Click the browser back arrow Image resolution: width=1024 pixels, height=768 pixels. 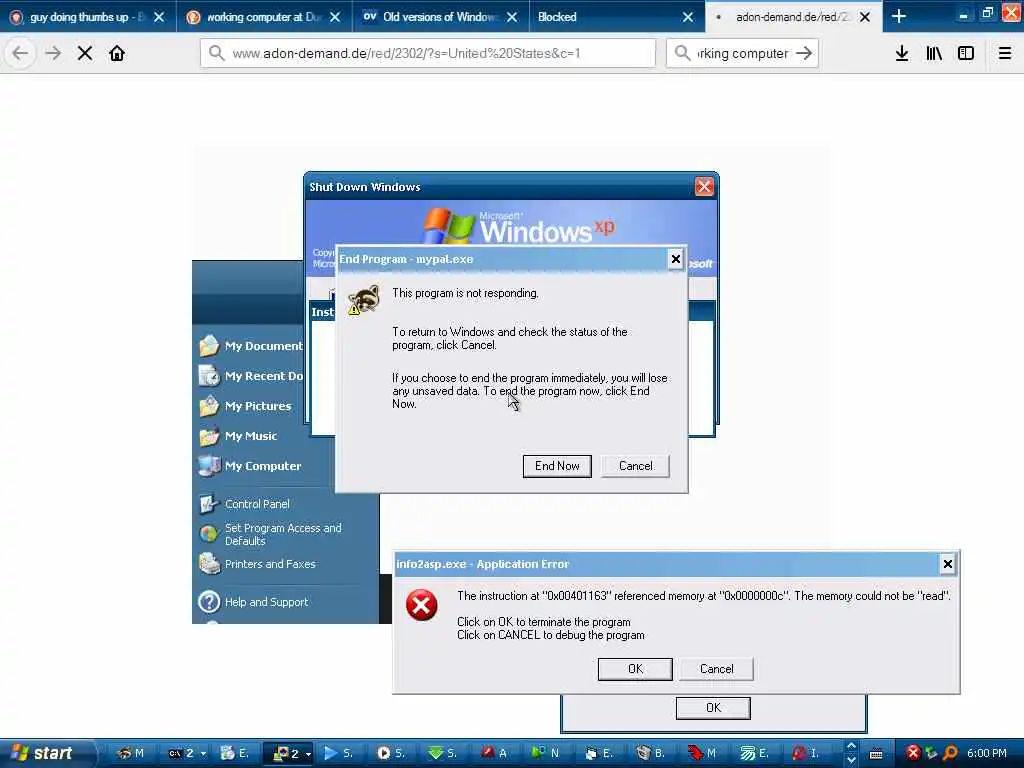tap(20, 54)
